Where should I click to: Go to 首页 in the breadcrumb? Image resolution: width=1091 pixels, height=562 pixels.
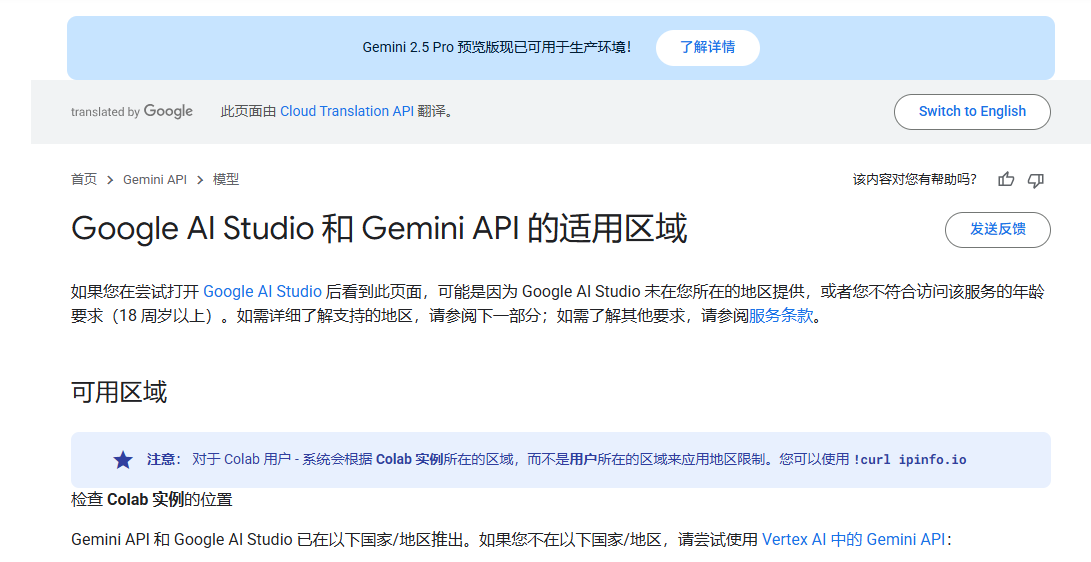pos(84,179)
